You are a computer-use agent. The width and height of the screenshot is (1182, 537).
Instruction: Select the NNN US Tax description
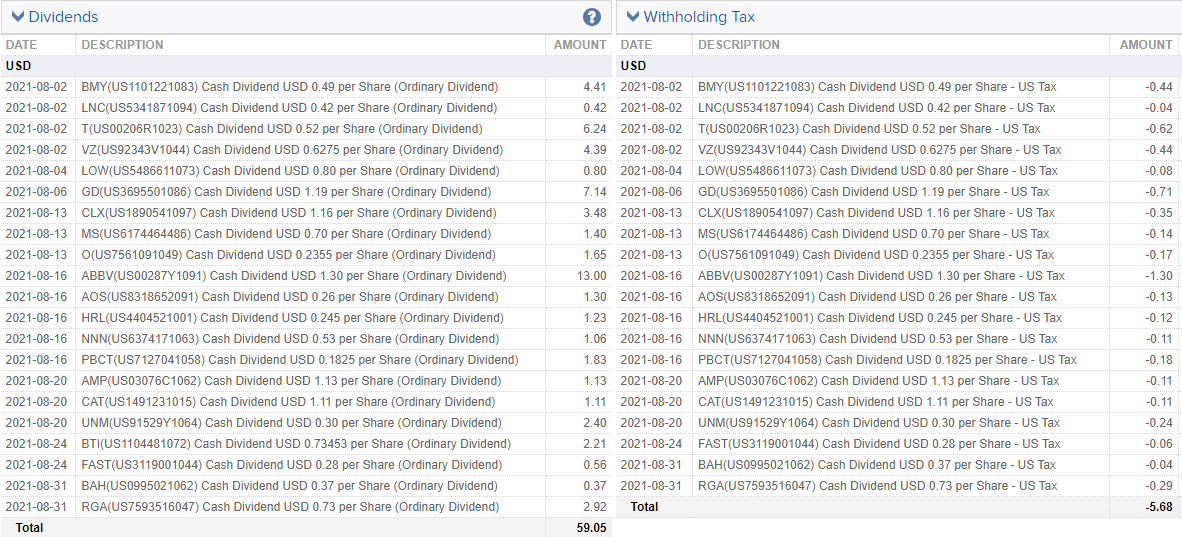(x=877, y=339)
